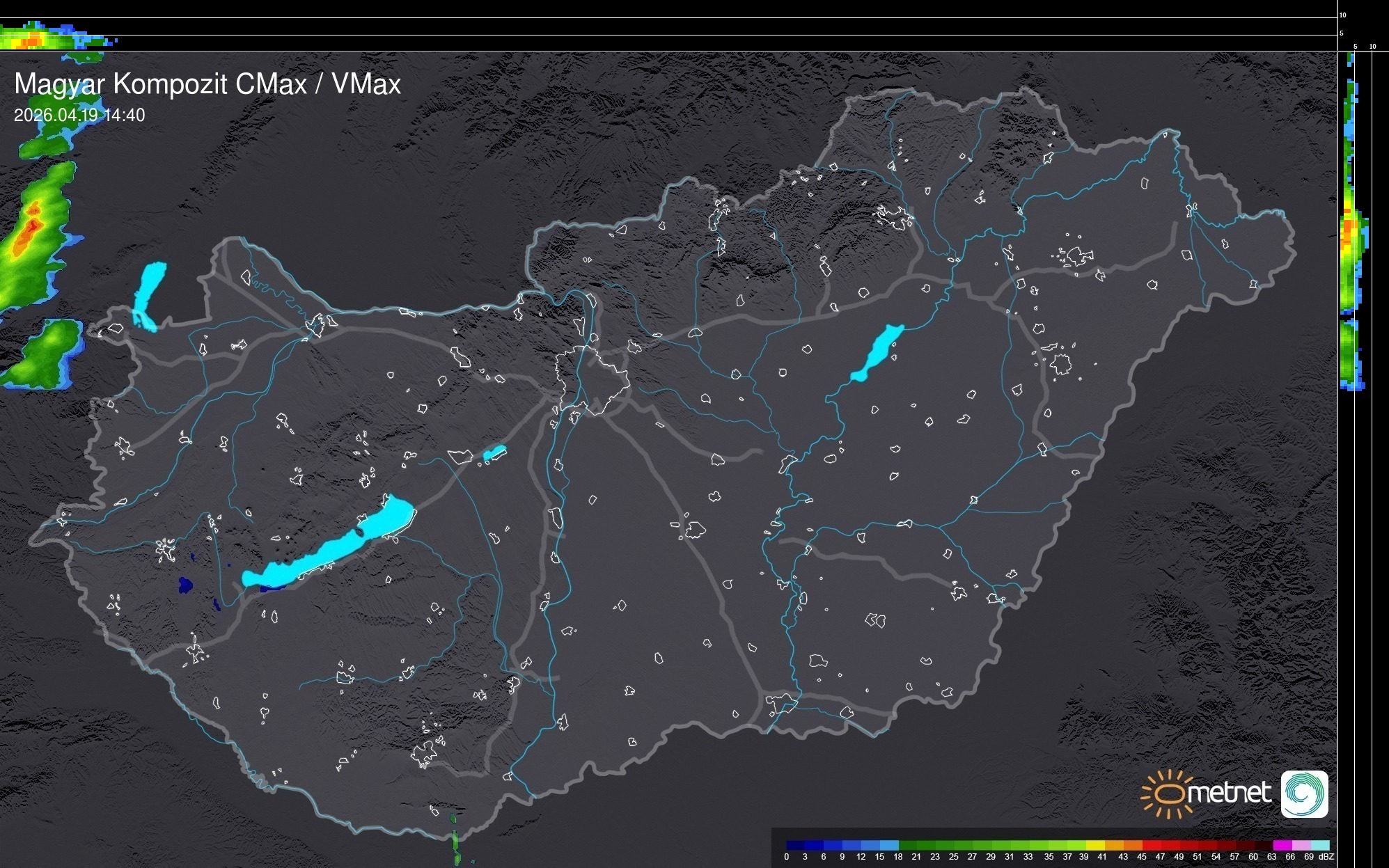
Task: Click the pale cyan 69 dBZ swatch
Action: [1319, 845]
